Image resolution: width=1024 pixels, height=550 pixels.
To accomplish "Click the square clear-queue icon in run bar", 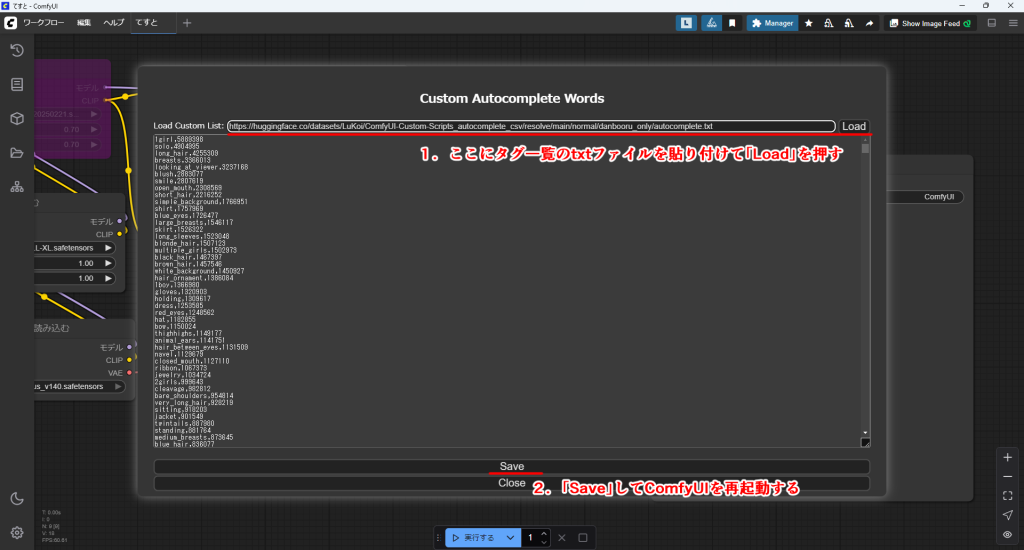I will (x=583, y=538).
